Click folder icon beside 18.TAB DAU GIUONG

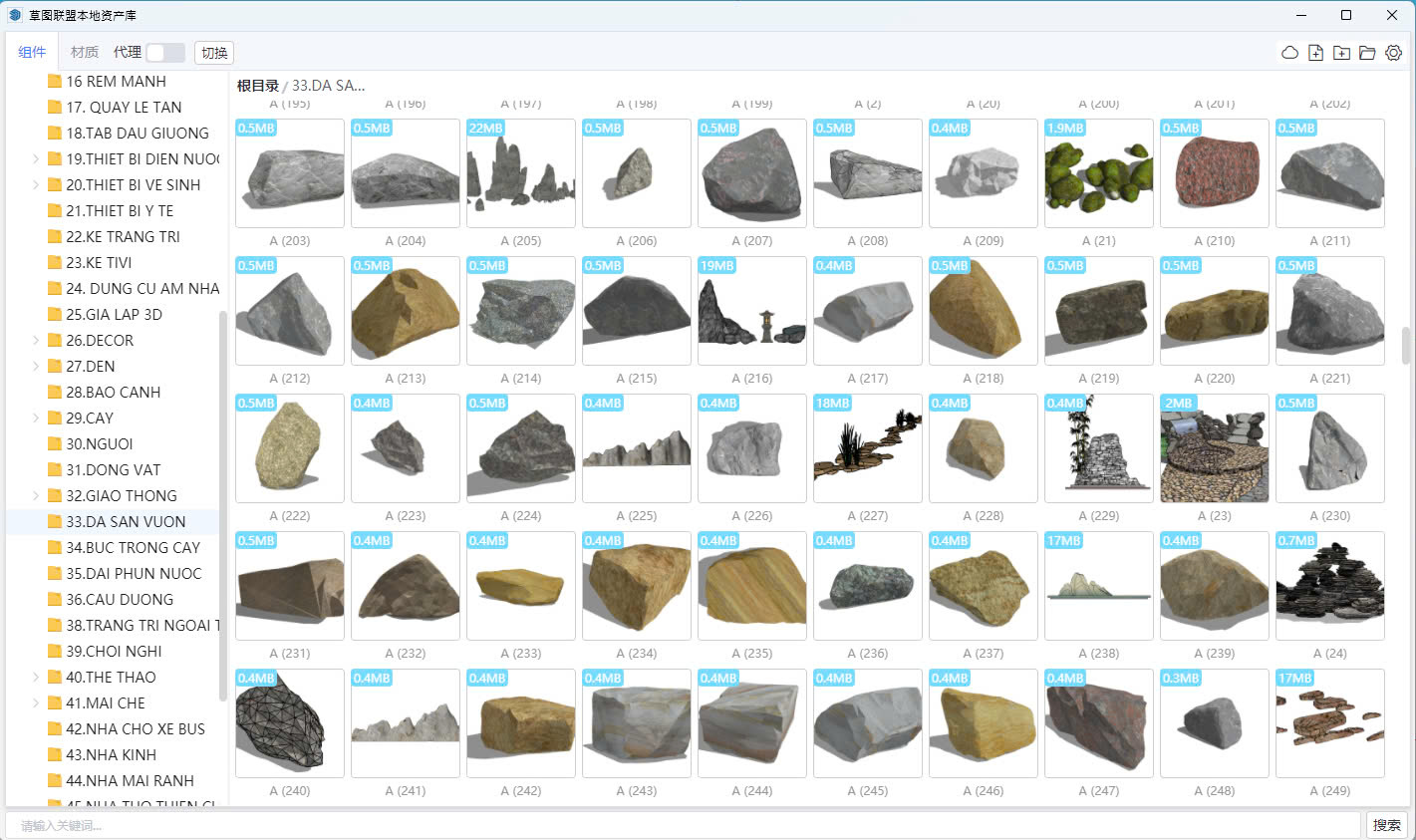click(x=55, y=134)
